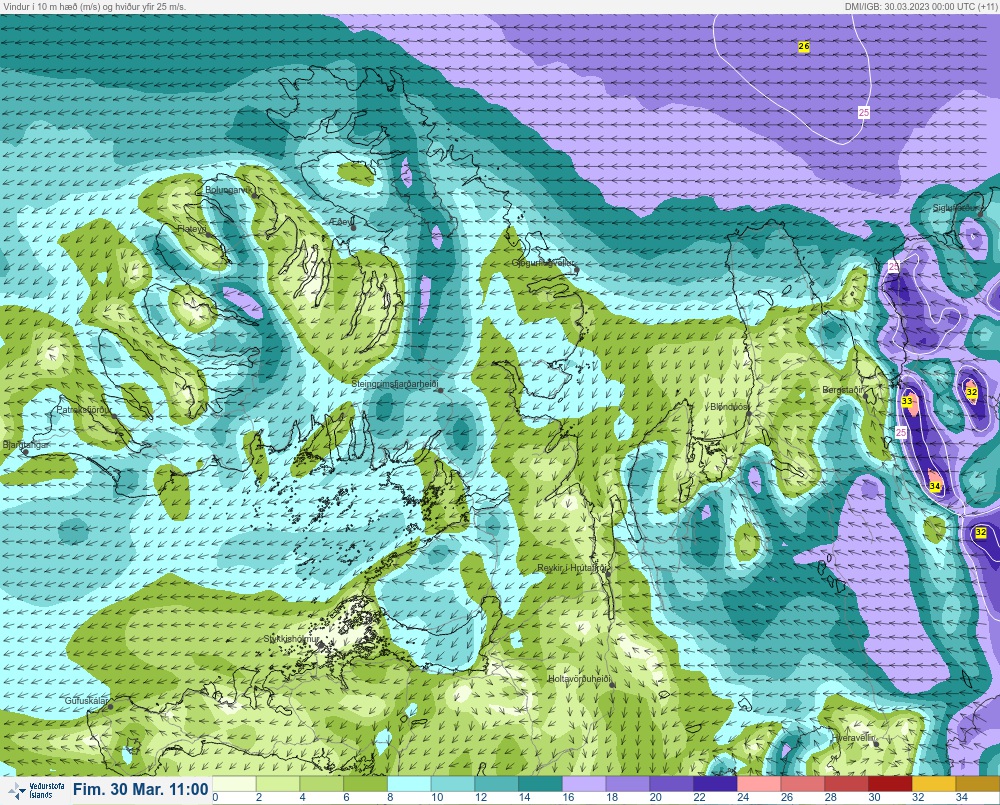The height and width of the screenshot is (805, 1000).
Task: Click the 'DMI/IGB: 30.03.2023 00:00 UTC' run label
Action: 920,6
